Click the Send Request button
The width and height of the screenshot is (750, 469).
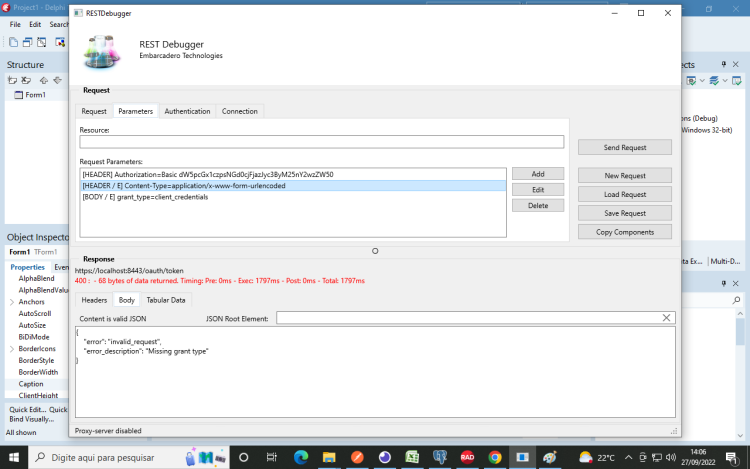[x=625, y=147]
